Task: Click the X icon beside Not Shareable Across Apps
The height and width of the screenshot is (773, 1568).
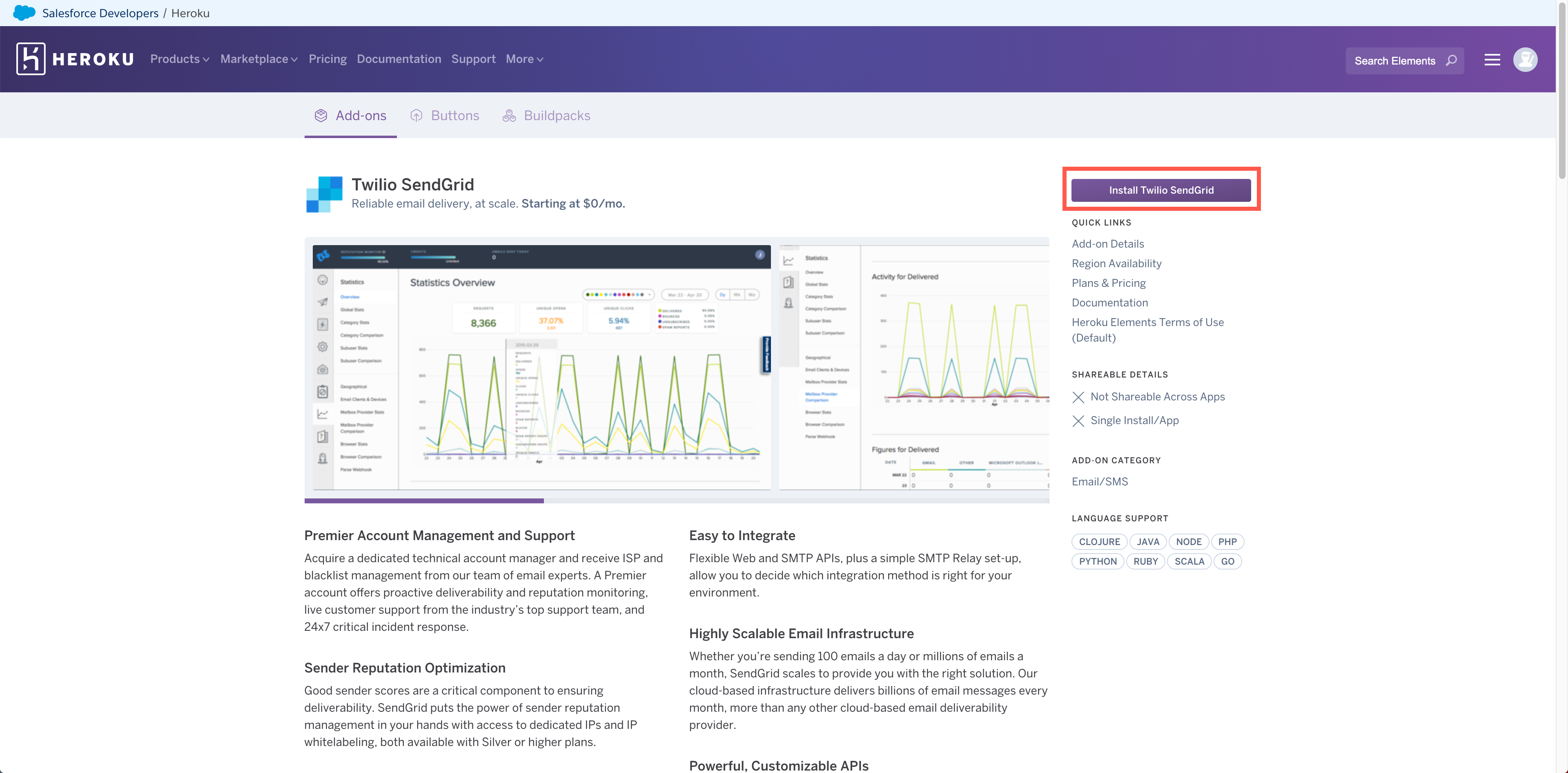Action: point(1078,397)
